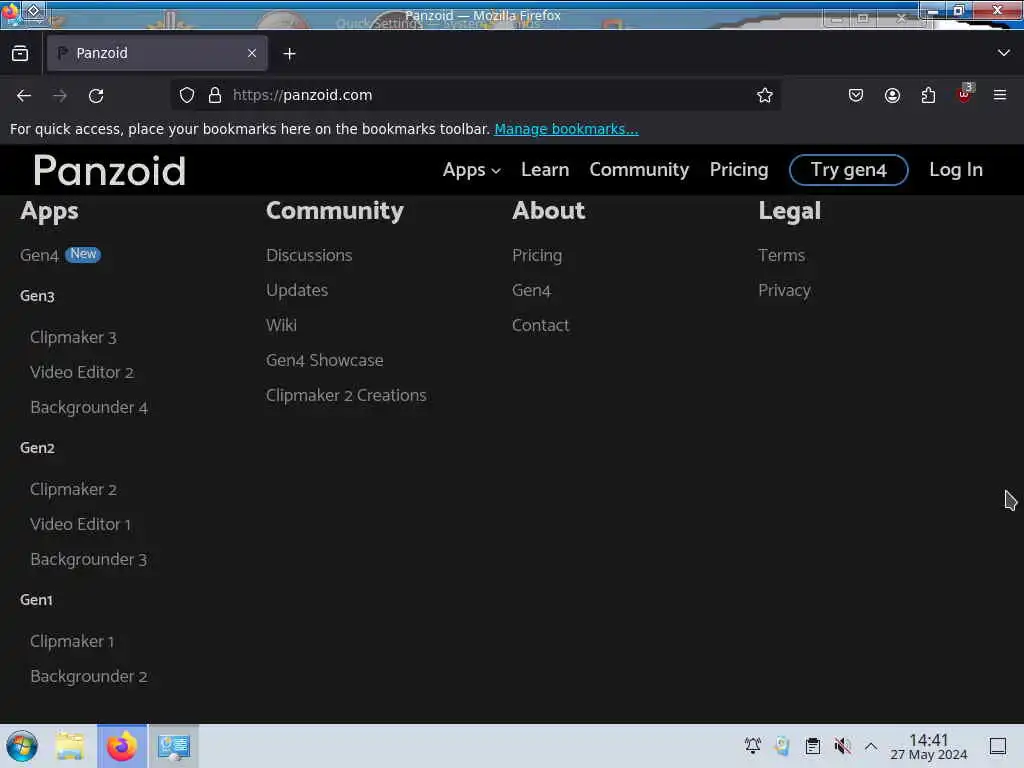Image resolution: width=1024 pixels, height=768 pixels.
Task: Open Clipmaker 2 Creations
Action: 346,396
